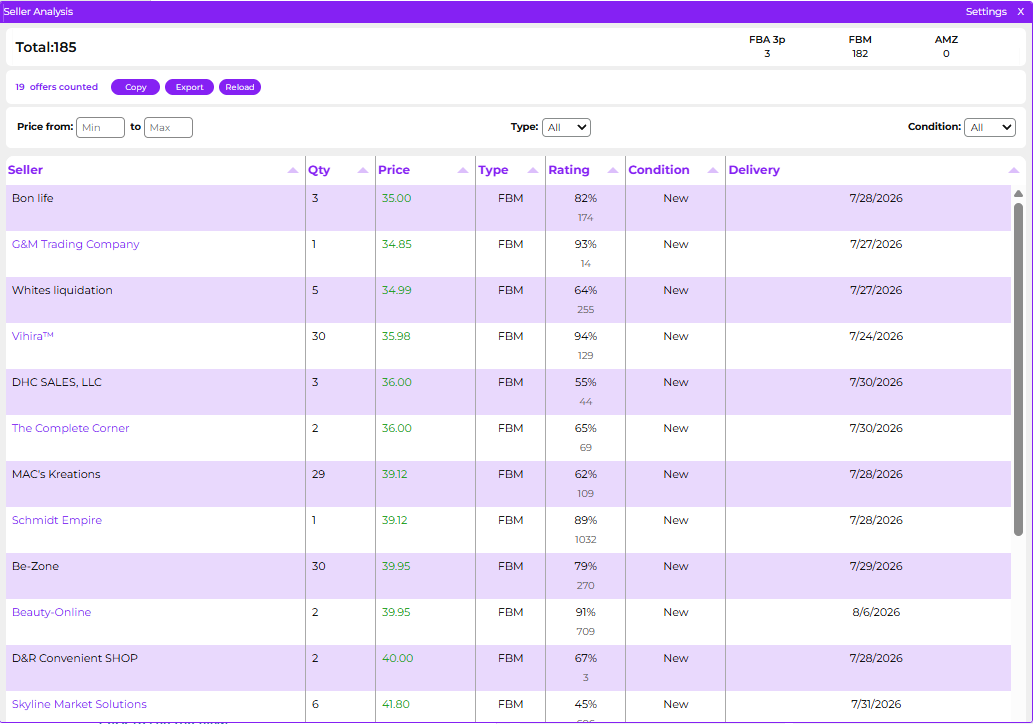The height and width of the screenshot is (724, 1033).
Task: Open the Type filter dropdown
Action: 566,127
